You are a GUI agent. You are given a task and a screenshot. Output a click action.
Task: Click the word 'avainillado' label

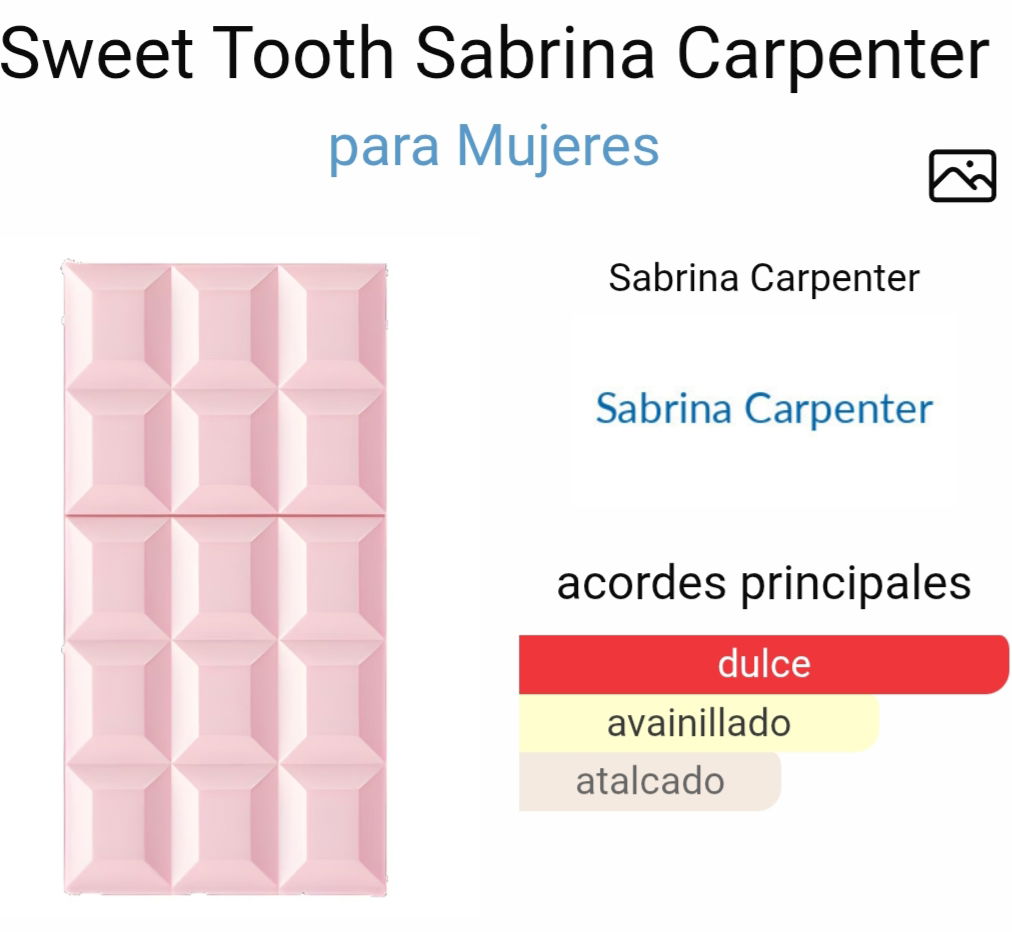pyautogui.click(x=699, y=723)
